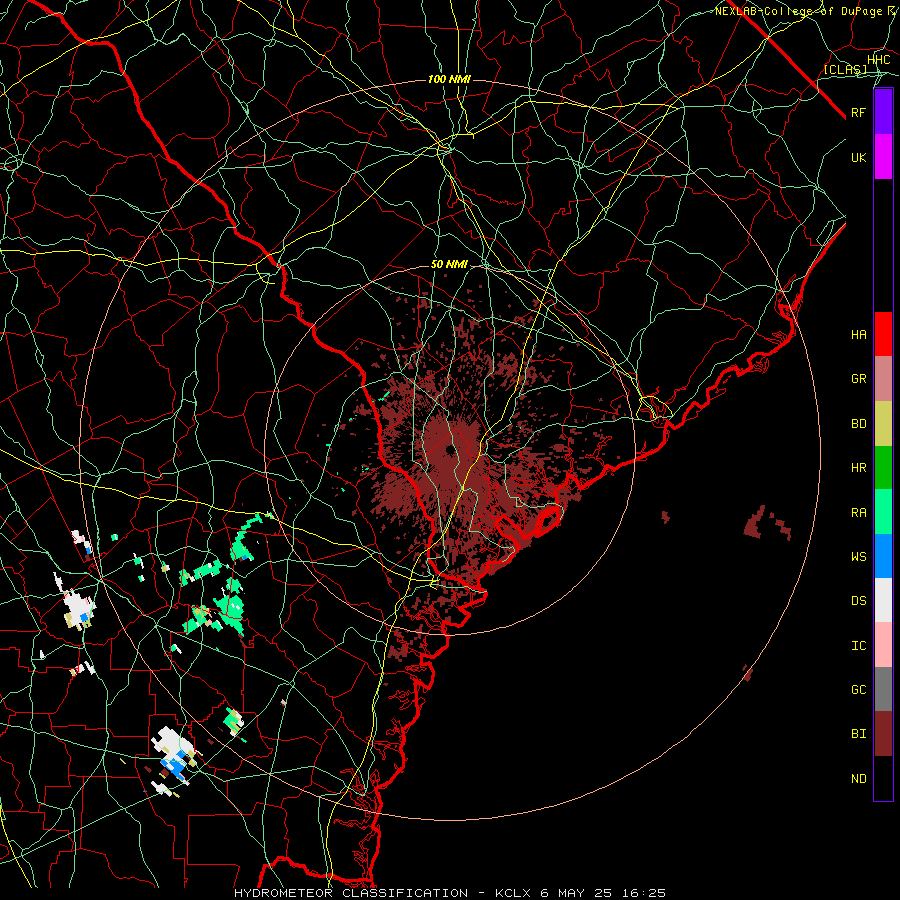The width and height of the screenshot is (900, 900).
Task: Click the UK legend label
Action: (858, 157)
